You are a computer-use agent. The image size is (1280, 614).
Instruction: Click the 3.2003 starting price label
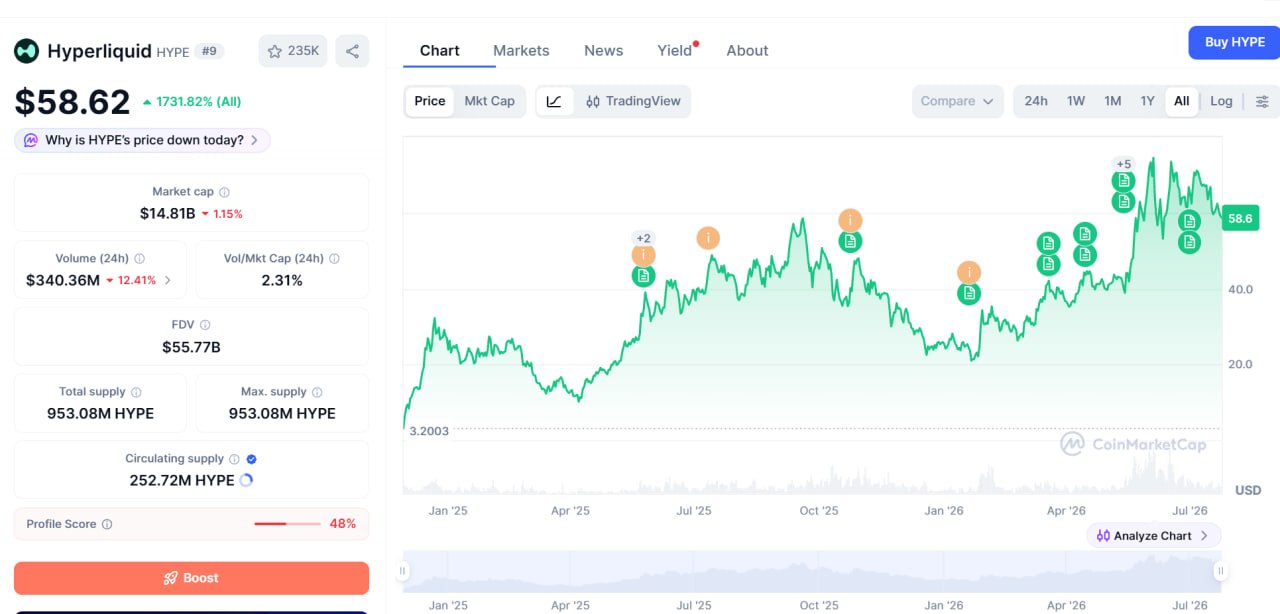429,431
